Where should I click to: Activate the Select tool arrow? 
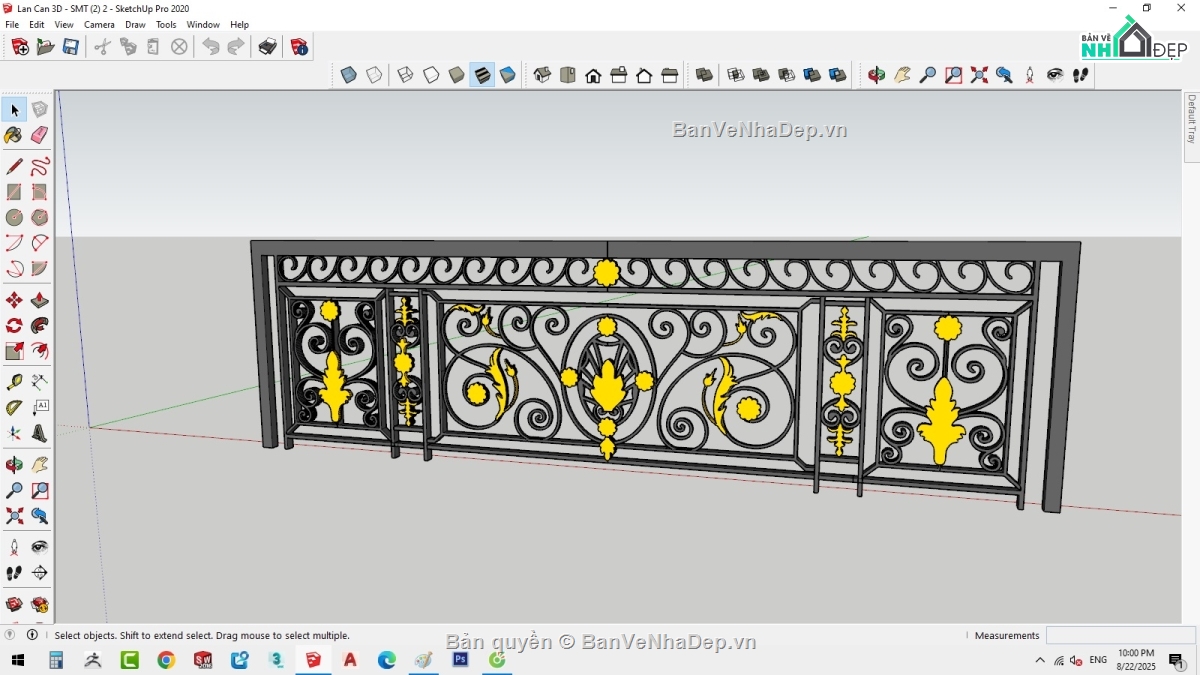tap(14, 109)
